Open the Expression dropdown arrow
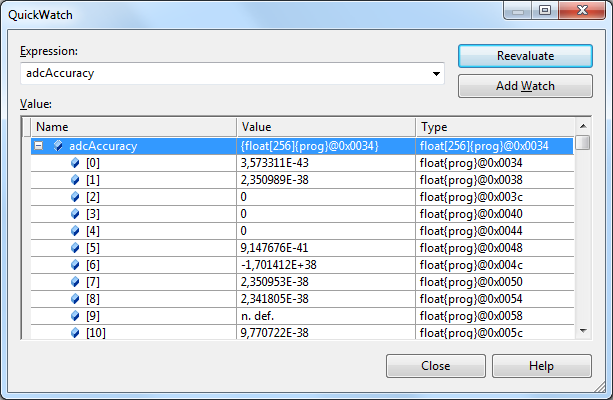Viewport: 613px width, 400px height. [436, 74]
